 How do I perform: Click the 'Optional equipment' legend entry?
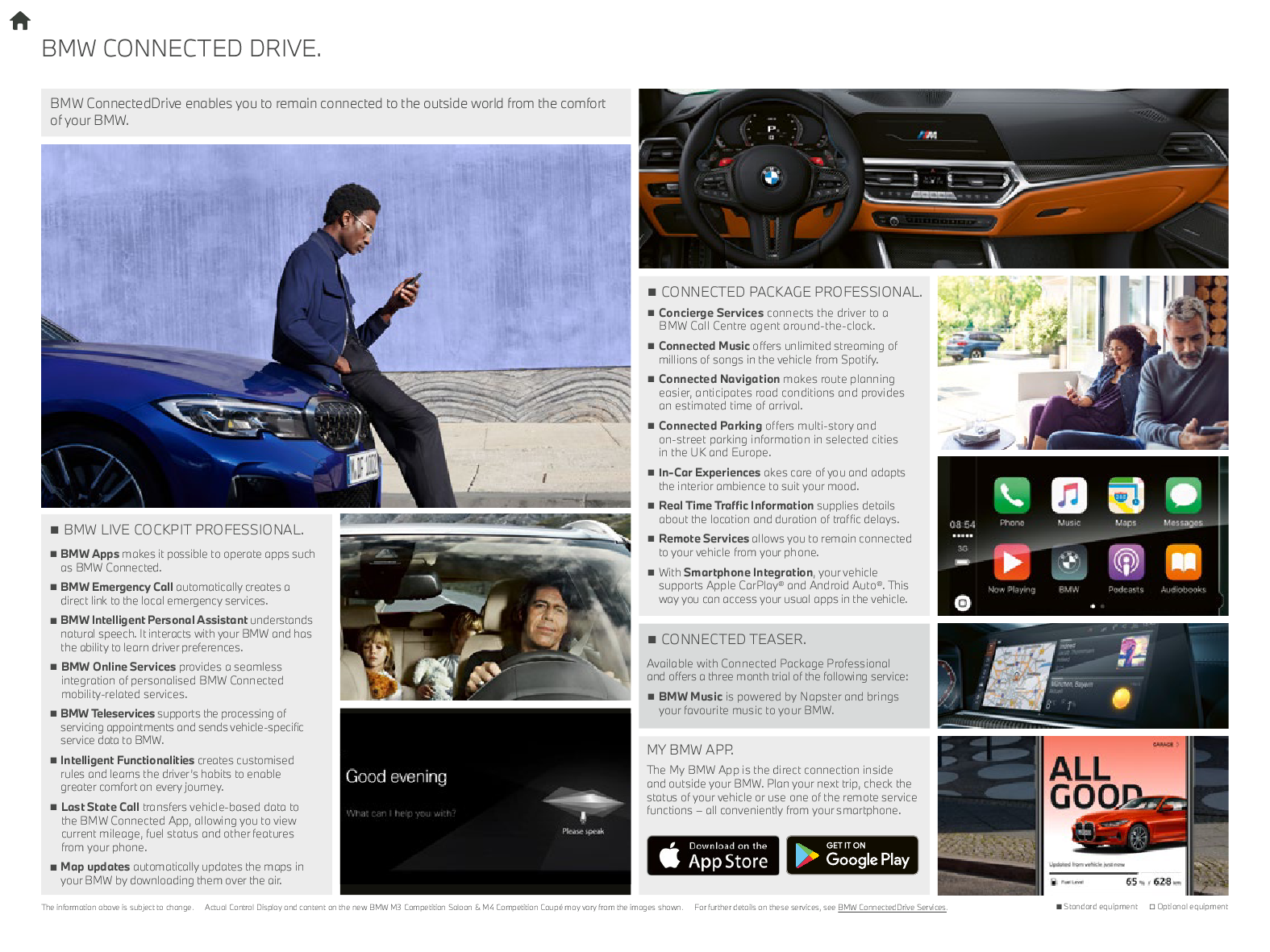pyautogui.click(x=1189, y=907)
